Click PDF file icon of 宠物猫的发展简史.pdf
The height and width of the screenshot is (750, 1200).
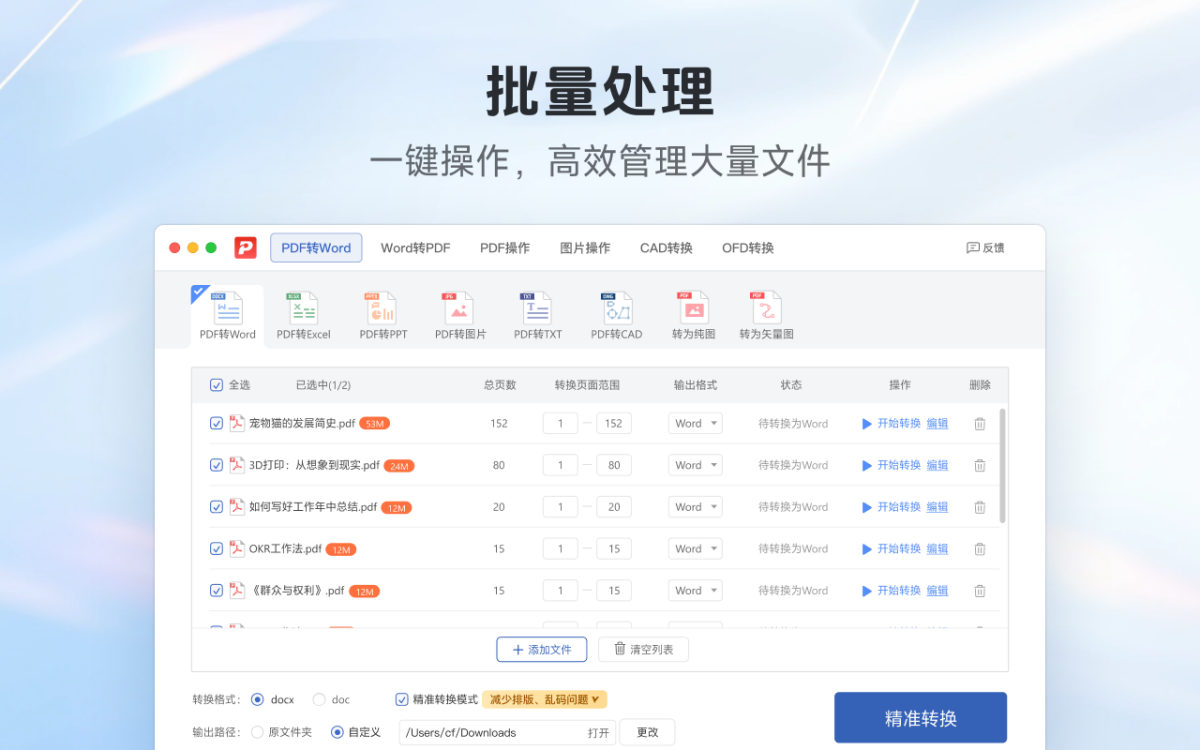(x=237, y=423)
